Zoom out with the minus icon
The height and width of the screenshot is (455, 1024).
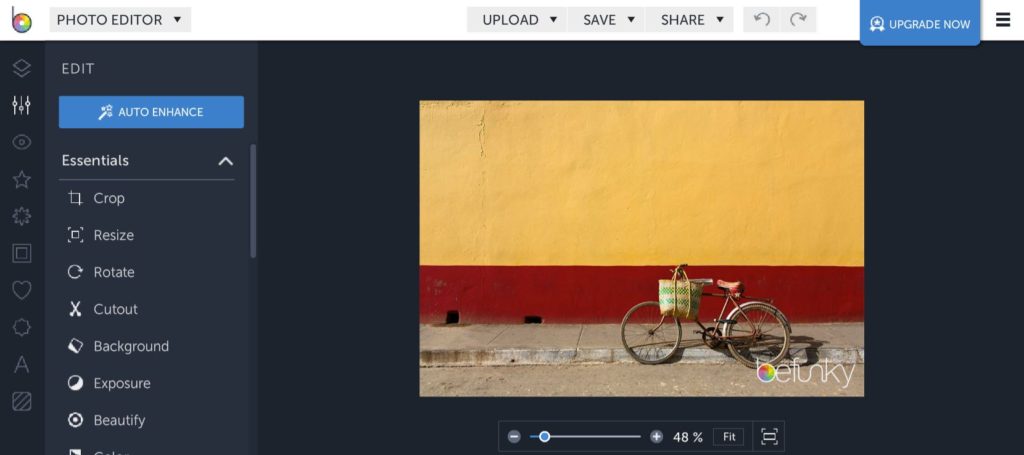[515, 437]
